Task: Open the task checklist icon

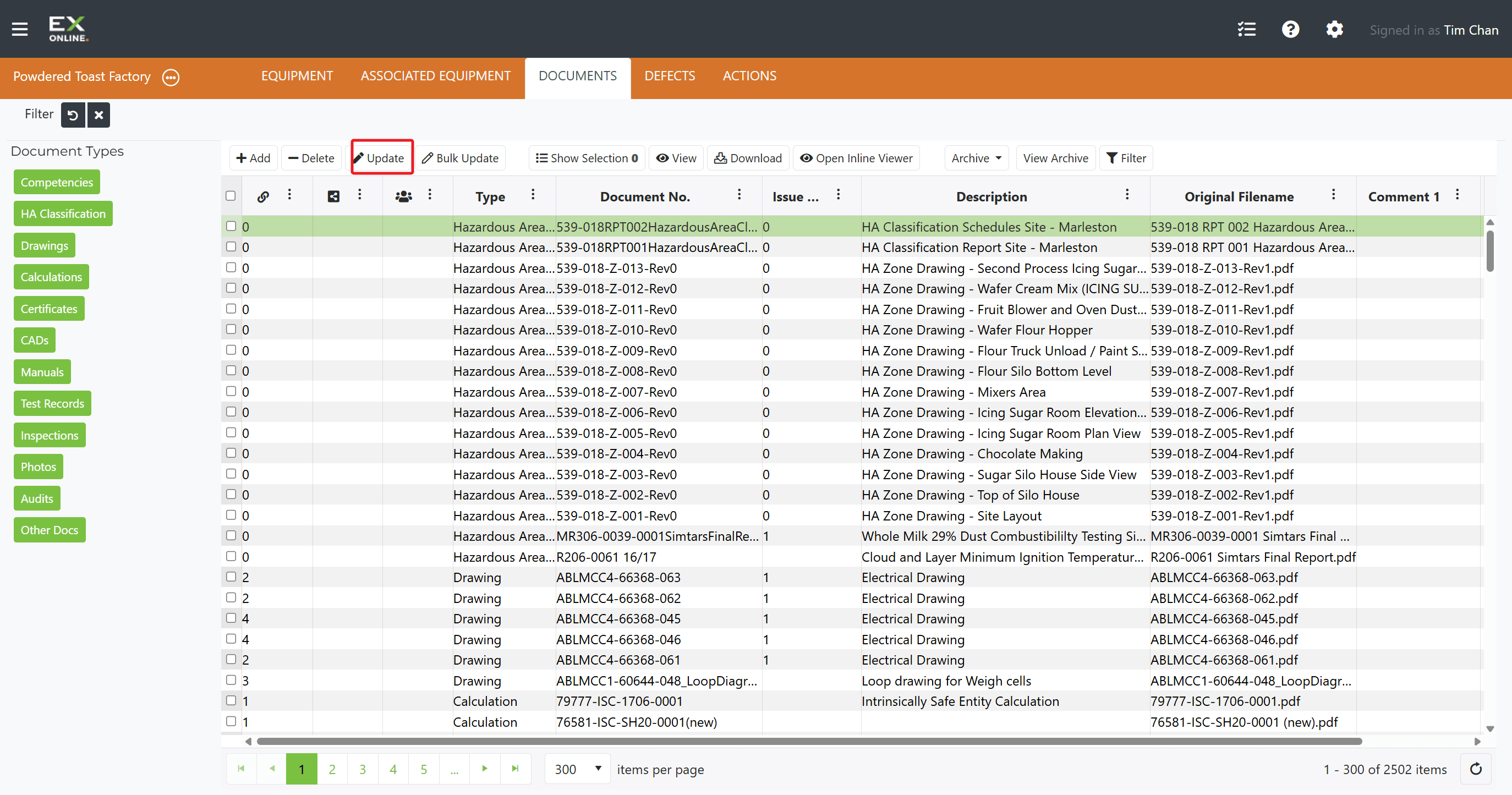Action: pyautogui.click(x=1246, y=29)
